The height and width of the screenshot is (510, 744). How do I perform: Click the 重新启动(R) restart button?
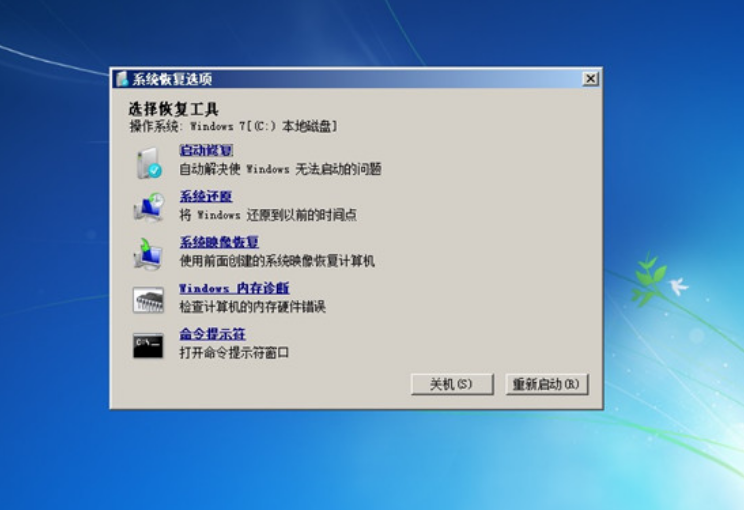(547, 384)
